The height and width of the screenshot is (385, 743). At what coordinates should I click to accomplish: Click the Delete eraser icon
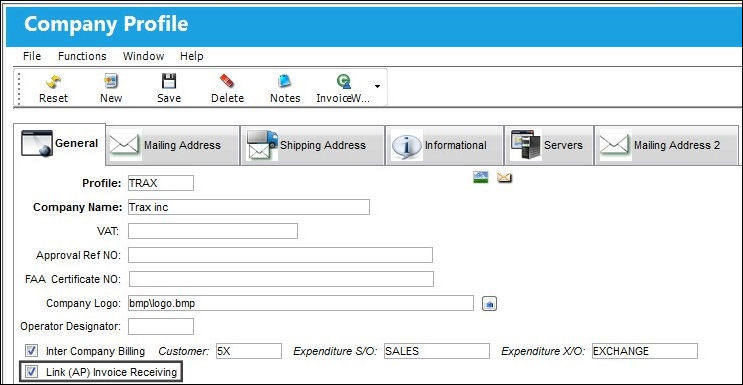pyautogui.click(x=227, y=89)
